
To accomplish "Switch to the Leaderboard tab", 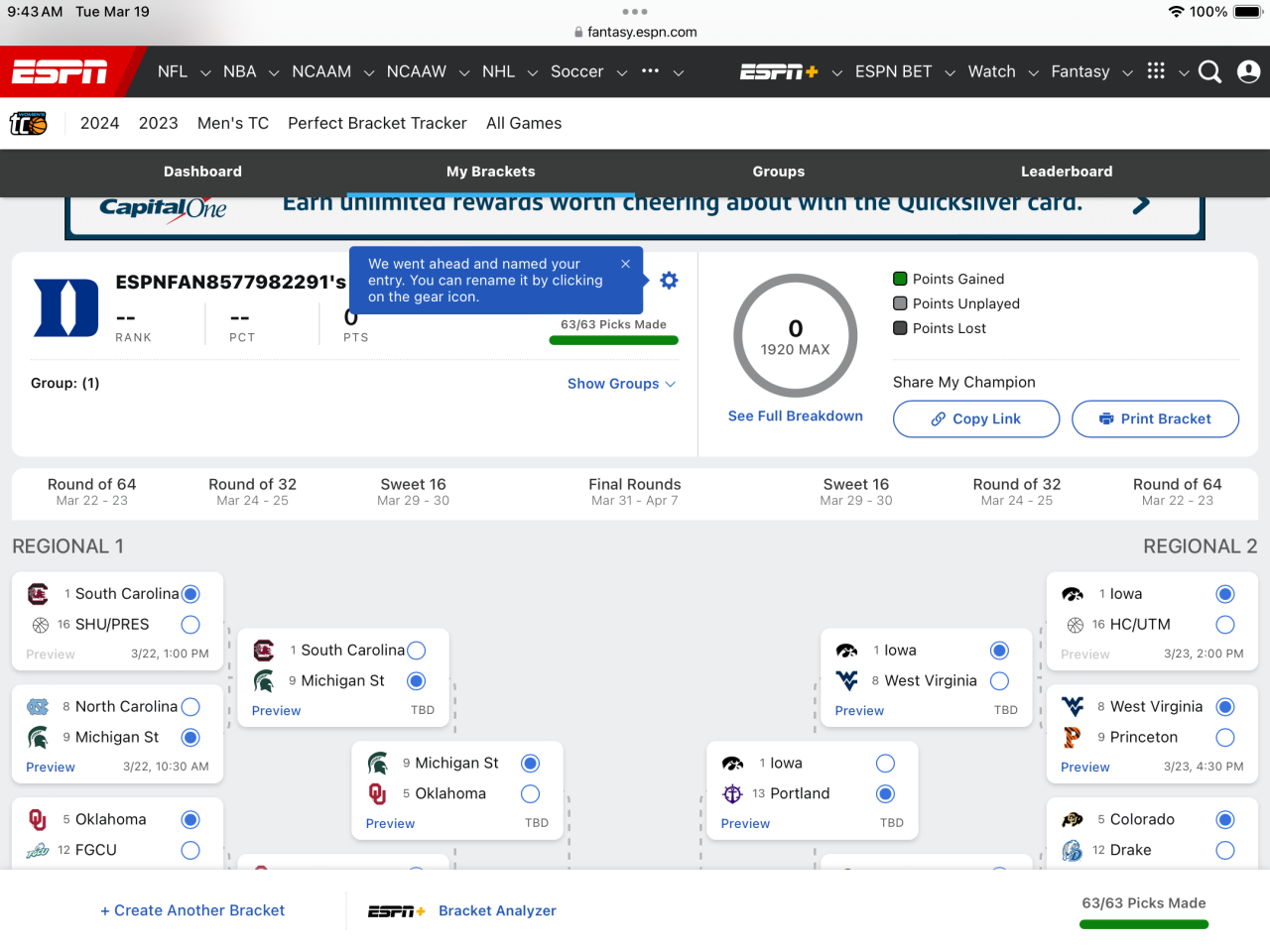I will click(1067, 172).
